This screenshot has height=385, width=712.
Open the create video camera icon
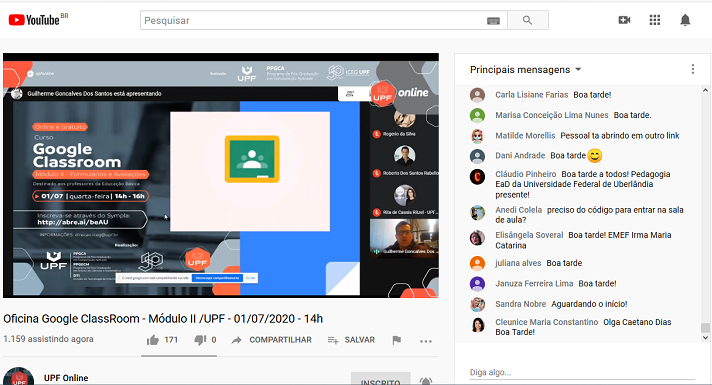click(x=624, y=20)
